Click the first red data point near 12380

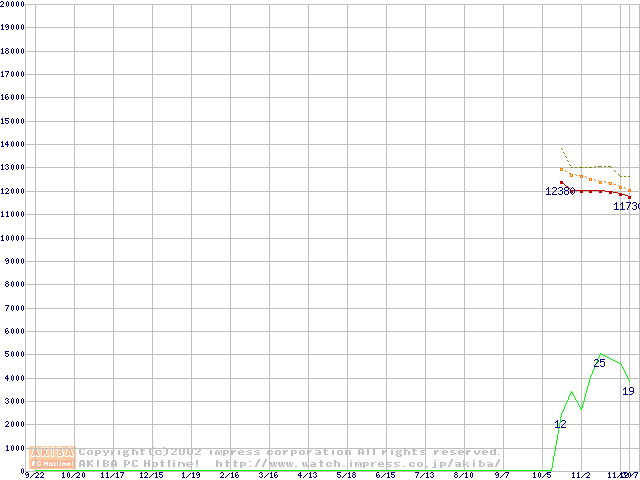point(562,183)
